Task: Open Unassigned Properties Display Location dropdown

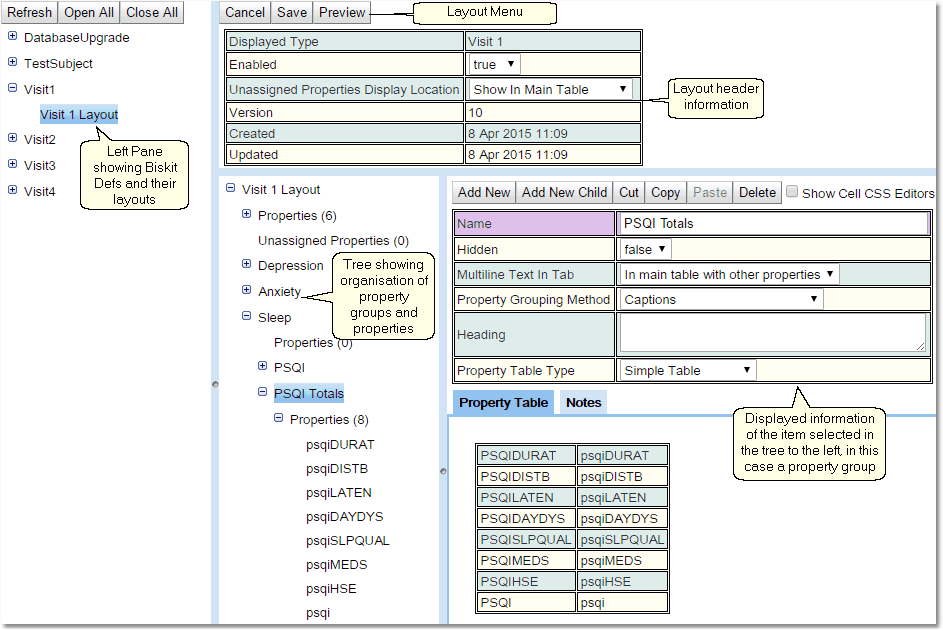Action: click(x=551, y=89)
